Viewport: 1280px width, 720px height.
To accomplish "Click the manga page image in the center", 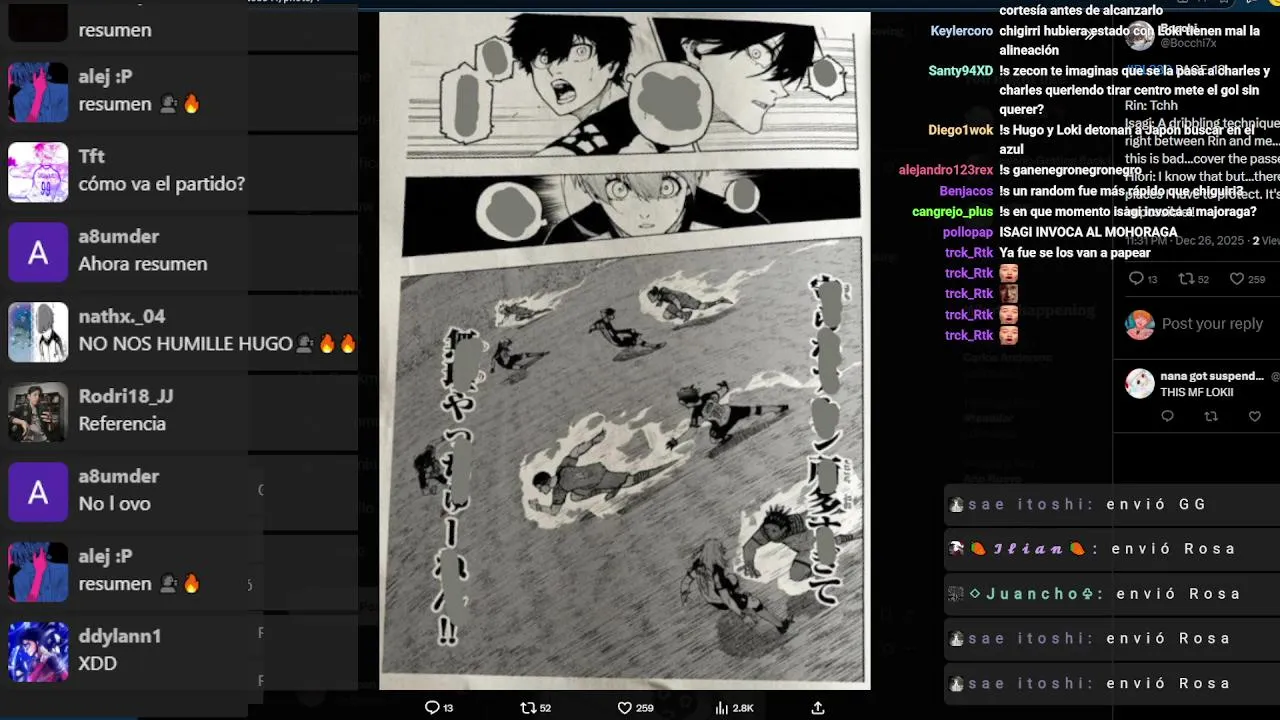I will pyautogui.click(x=625, y=350).
